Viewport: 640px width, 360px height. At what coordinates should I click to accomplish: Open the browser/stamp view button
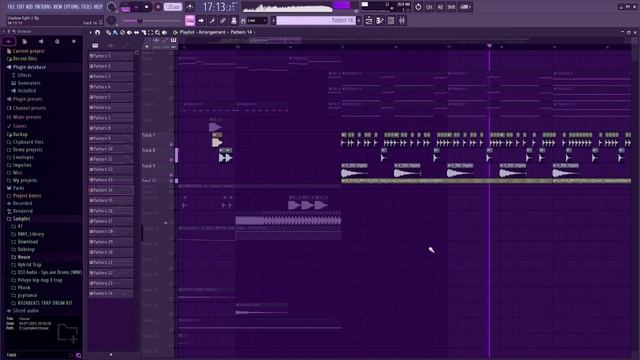(234, 20)
